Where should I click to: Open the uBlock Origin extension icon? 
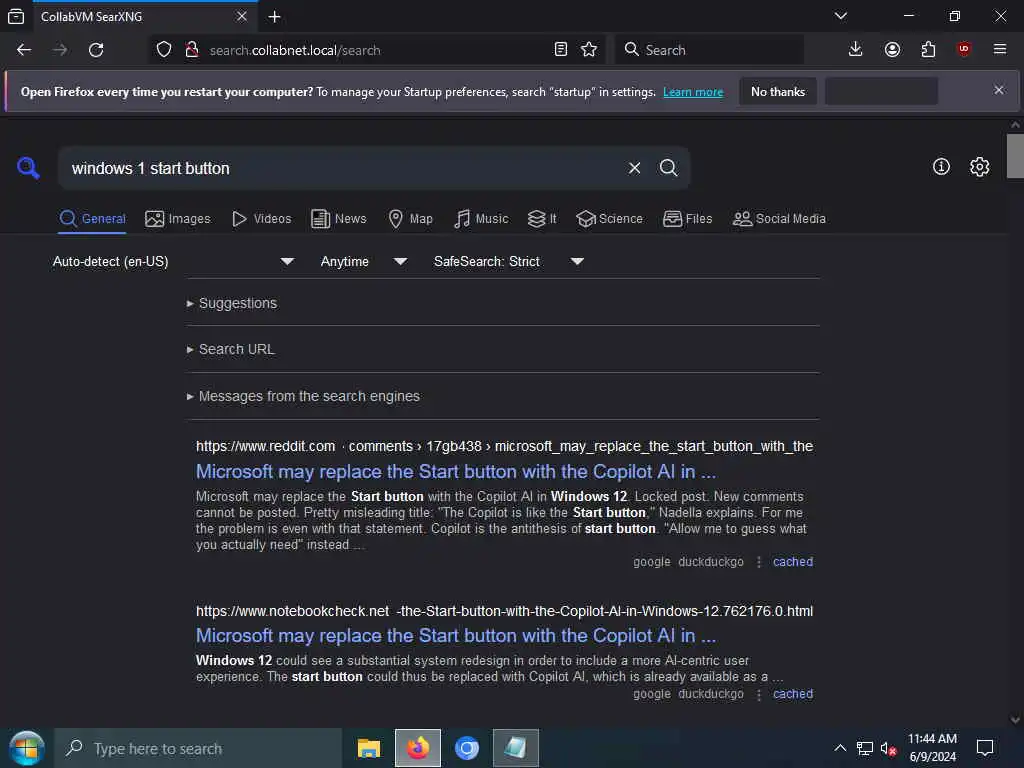click(x=964, y=50)
